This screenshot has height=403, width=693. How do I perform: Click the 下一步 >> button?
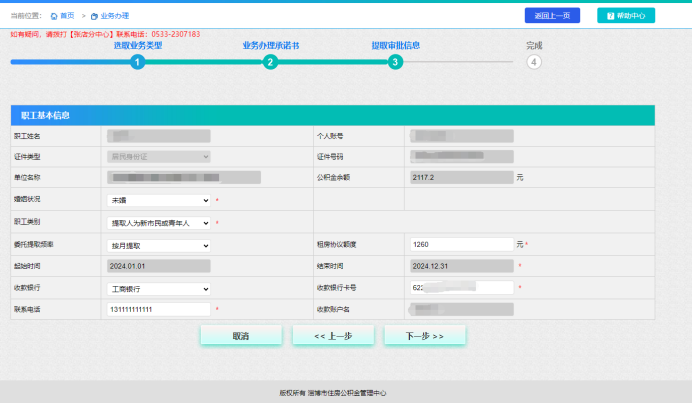coord(425,336)
